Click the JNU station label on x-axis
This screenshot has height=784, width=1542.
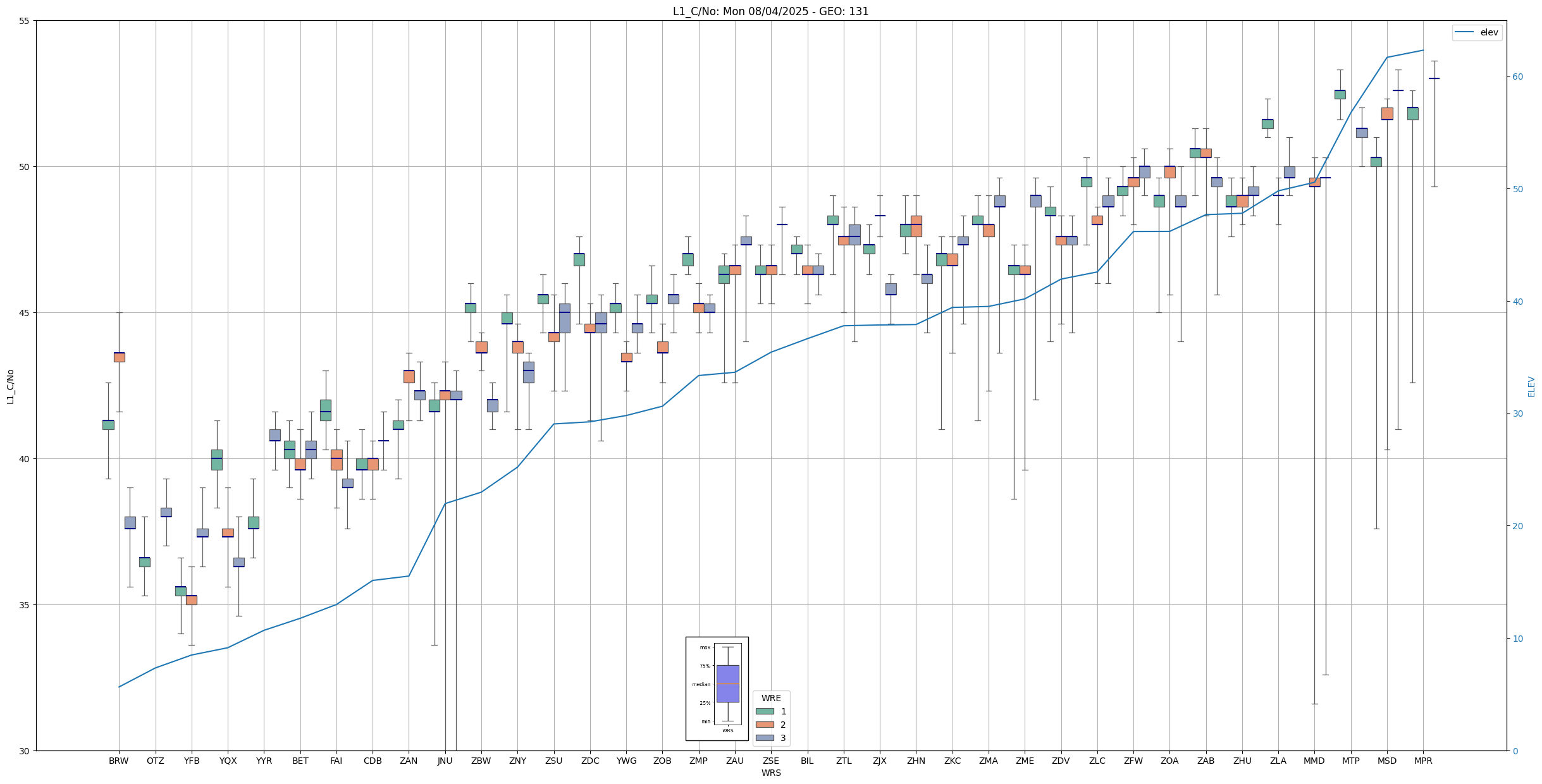pos(445,761)
